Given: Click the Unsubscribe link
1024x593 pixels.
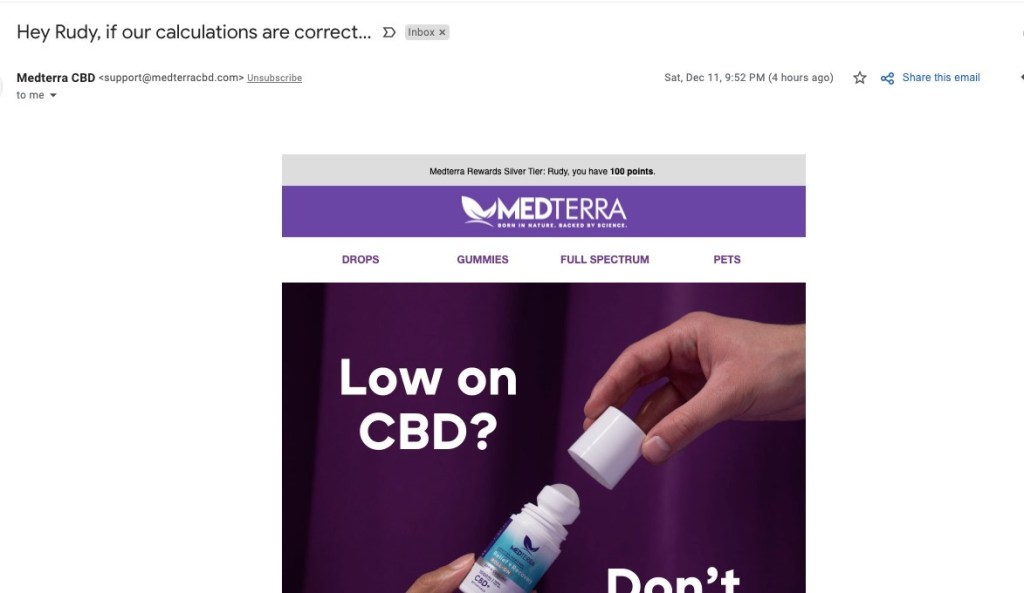Looking at the screenshot, I should coord(274,78).
